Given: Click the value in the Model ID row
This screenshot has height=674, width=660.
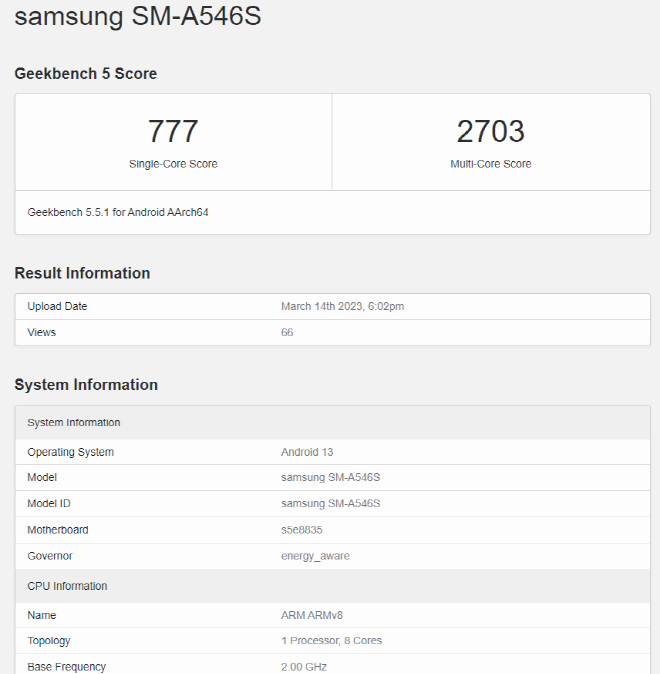Looking at the screenshot, I should (x=330, y=503).
